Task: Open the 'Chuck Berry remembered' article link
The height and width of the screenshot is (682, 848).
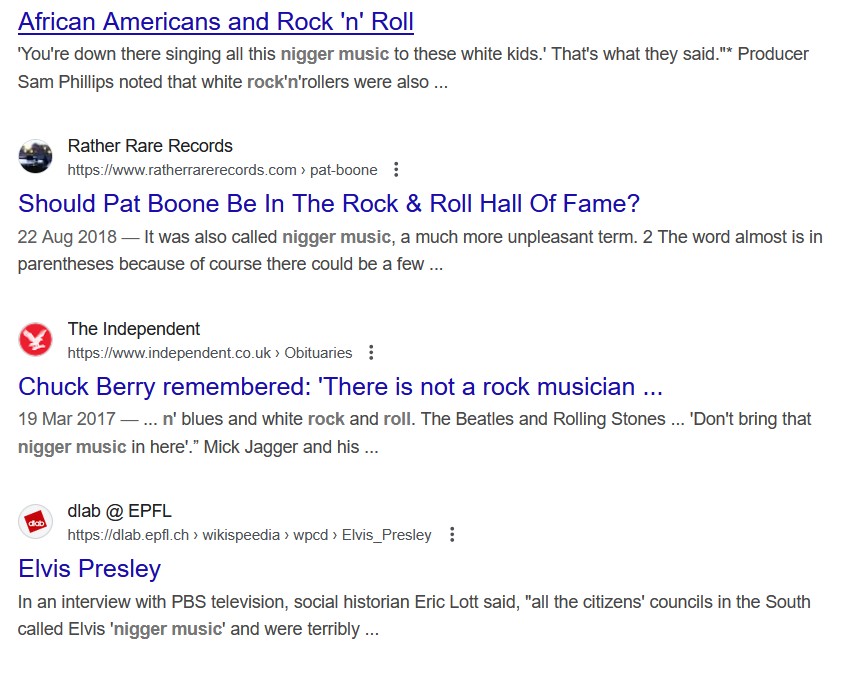Action: 340,387
